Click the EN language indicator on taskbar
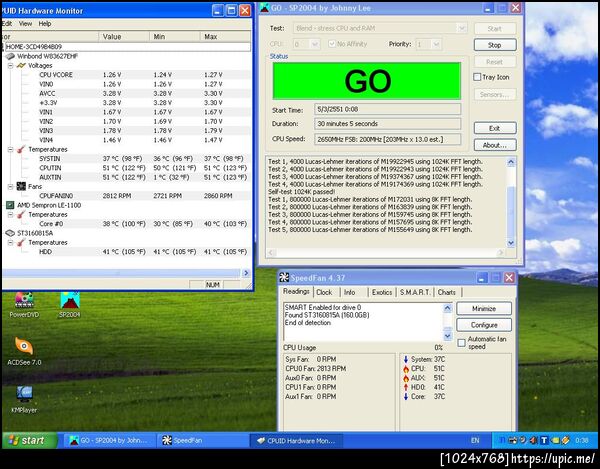Viewport: 600px width, 469px height. point(475,441)
